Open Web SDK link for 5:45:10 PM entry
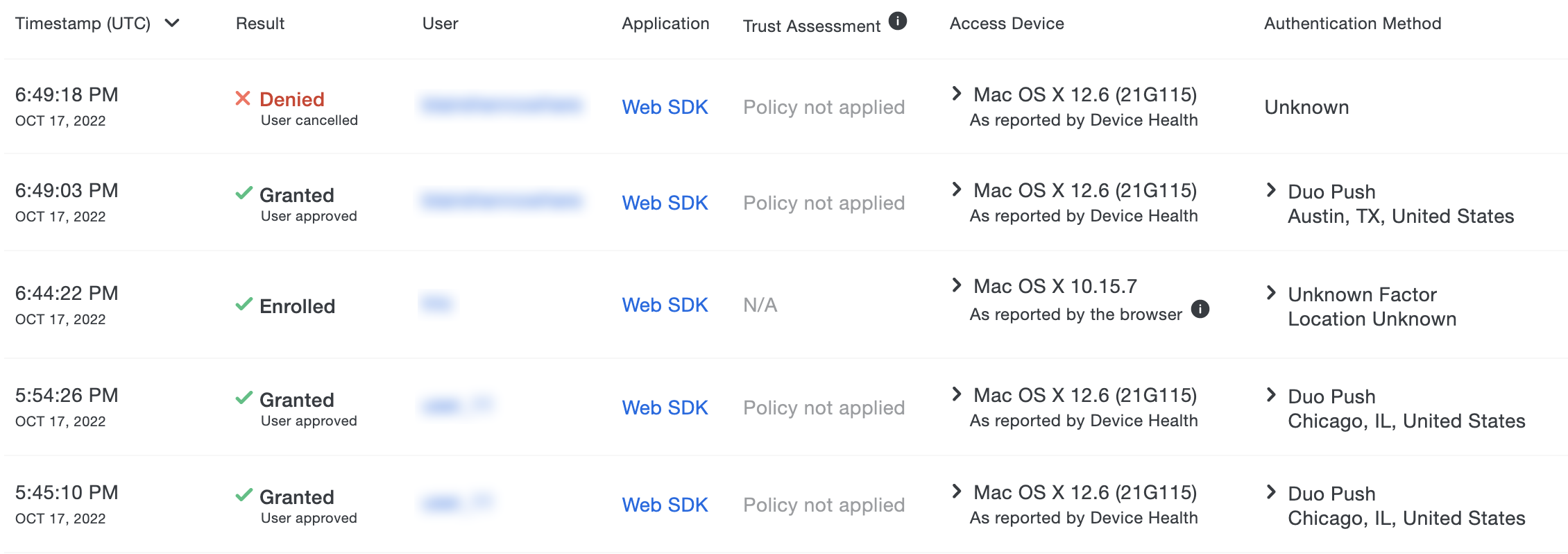The height and width of the screenshot is (554, 1568). pos(665,505)
